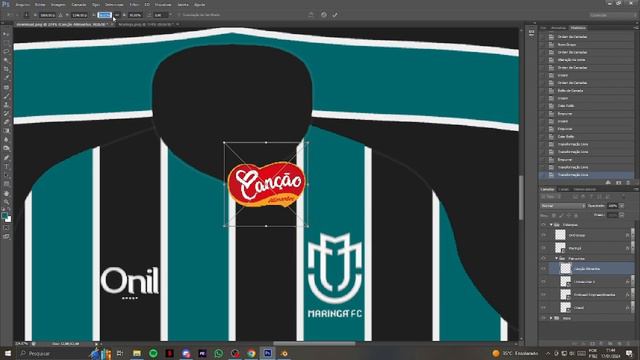The image size is (640, 360).
Task: Open the History panel flyout menu
Action: pos(636,28)
